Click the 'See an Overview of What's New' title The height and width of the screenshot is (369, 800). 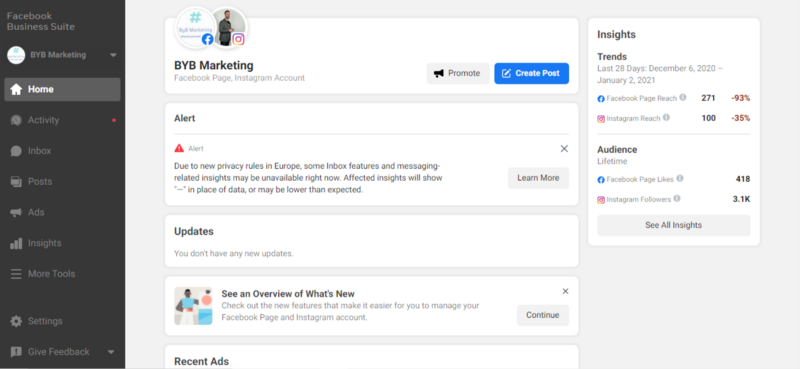tap(288, 294)
